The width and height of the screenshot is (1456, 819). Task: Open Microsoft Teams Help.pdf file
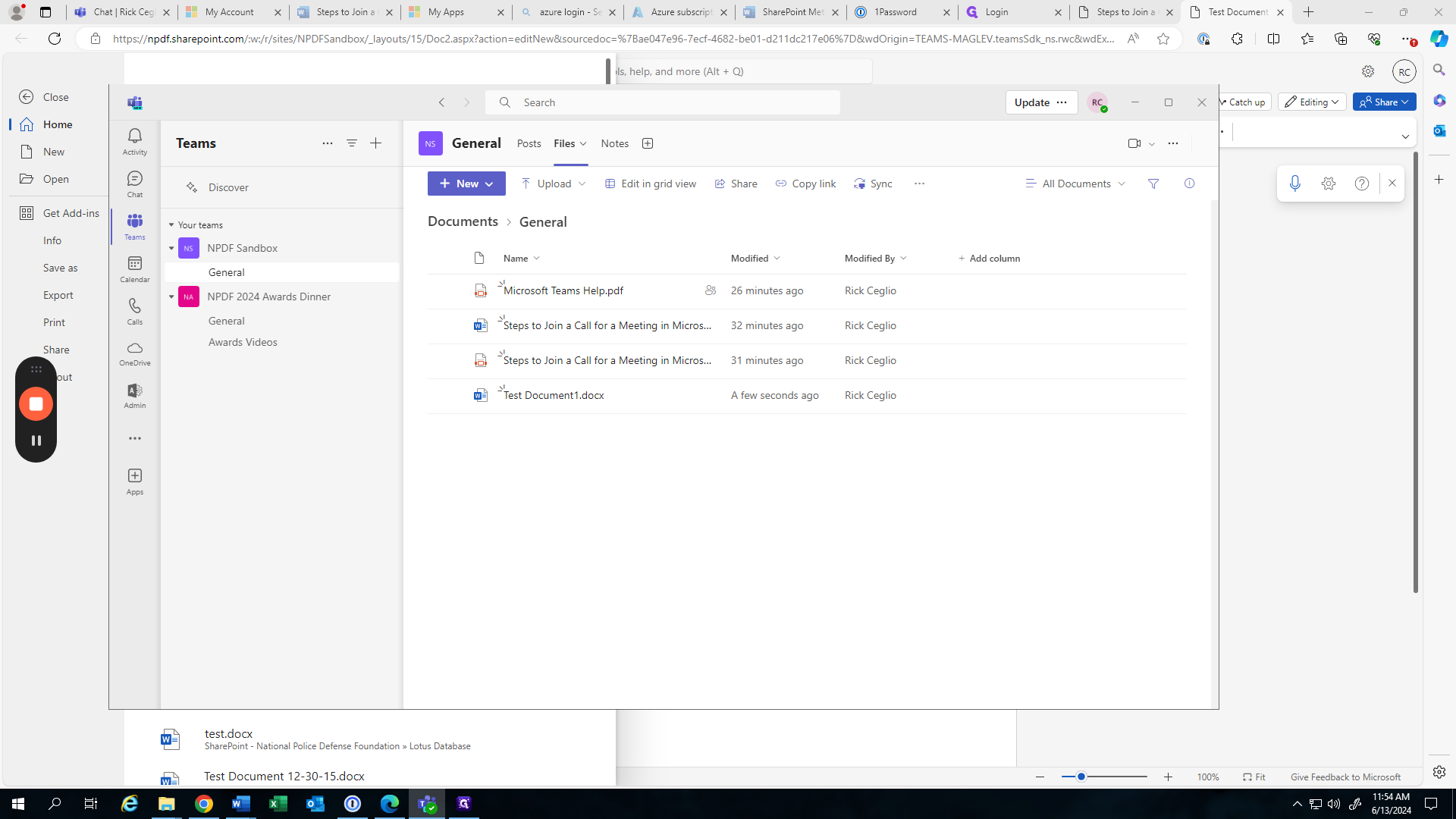click(563, 290)
